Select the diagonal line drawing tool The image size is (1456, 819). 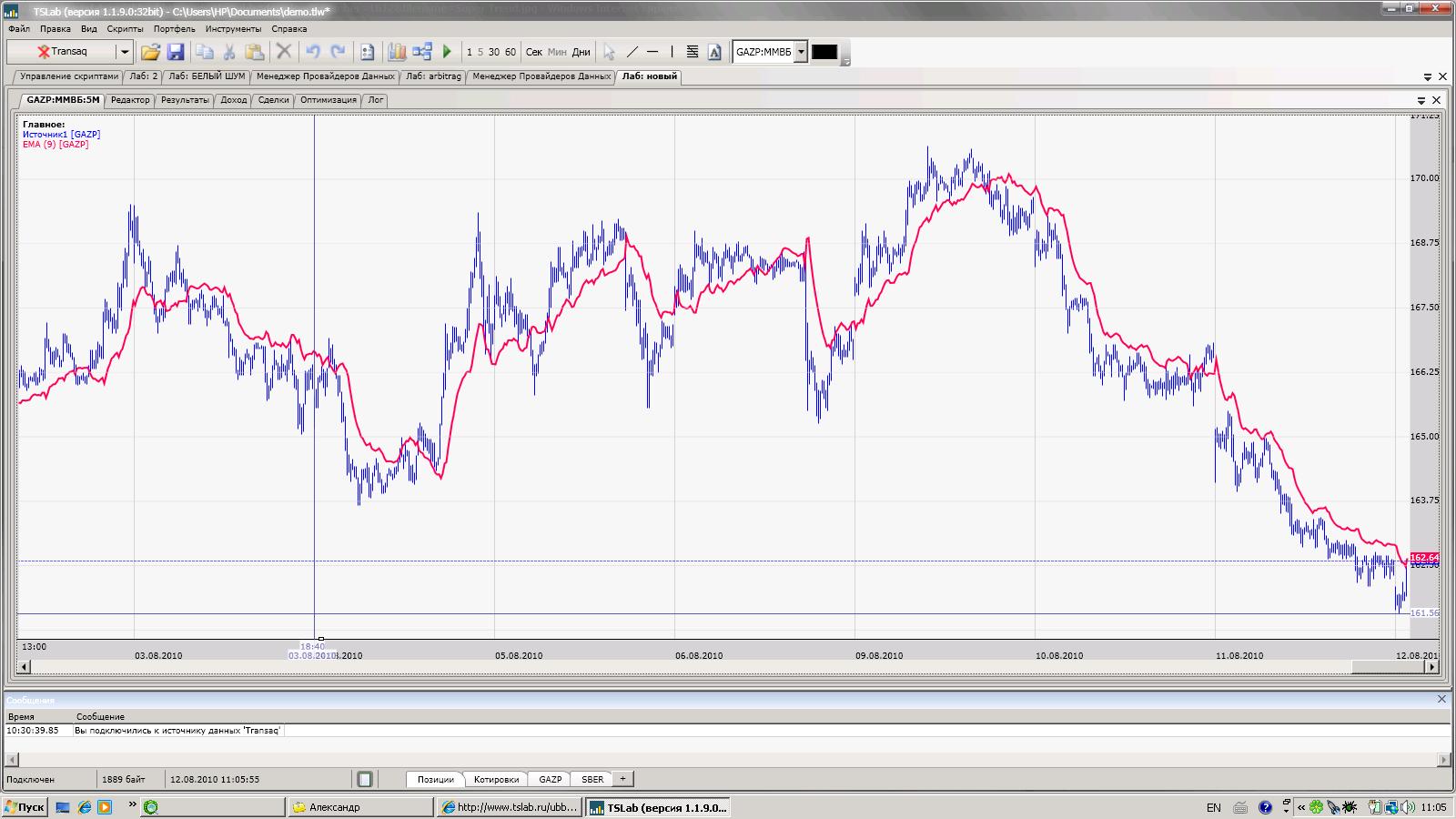[x=632, y=52]
